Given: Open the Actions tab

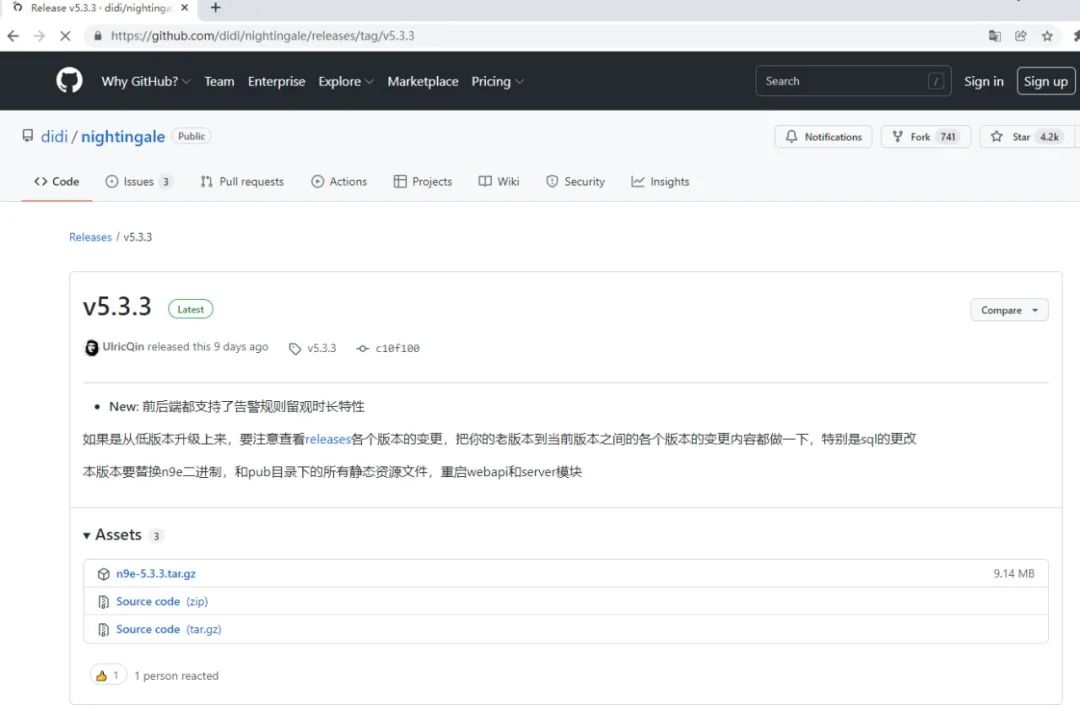Looking at the screenshot, I should [x=339, y=181].
